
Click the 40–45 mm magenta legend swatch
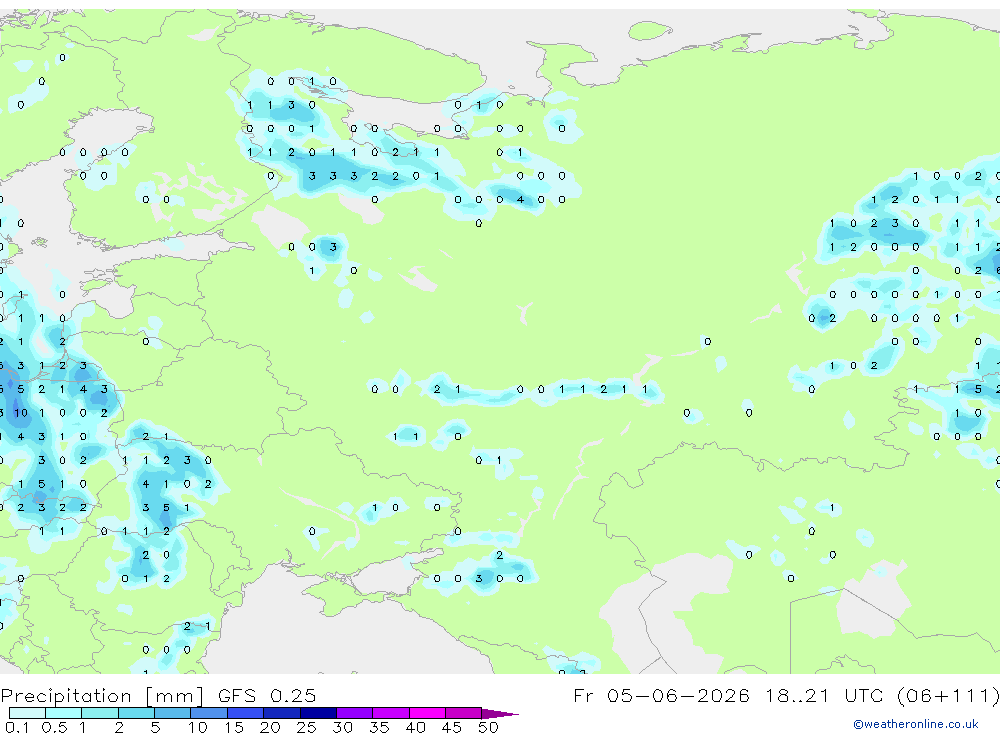point(427,713)
